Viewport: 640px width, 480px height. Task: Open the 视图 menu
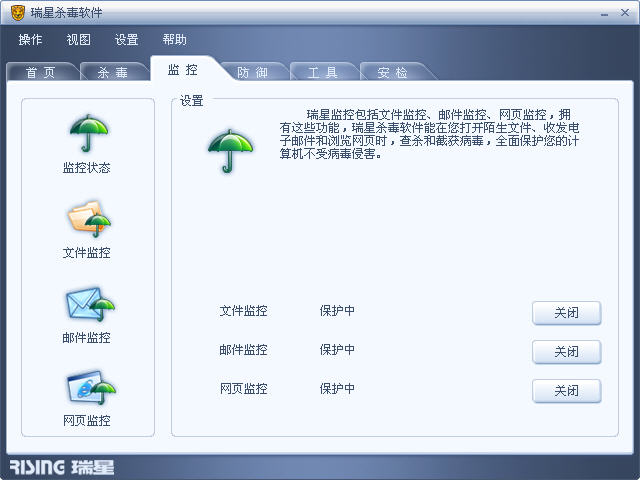[x=78, y=40]
